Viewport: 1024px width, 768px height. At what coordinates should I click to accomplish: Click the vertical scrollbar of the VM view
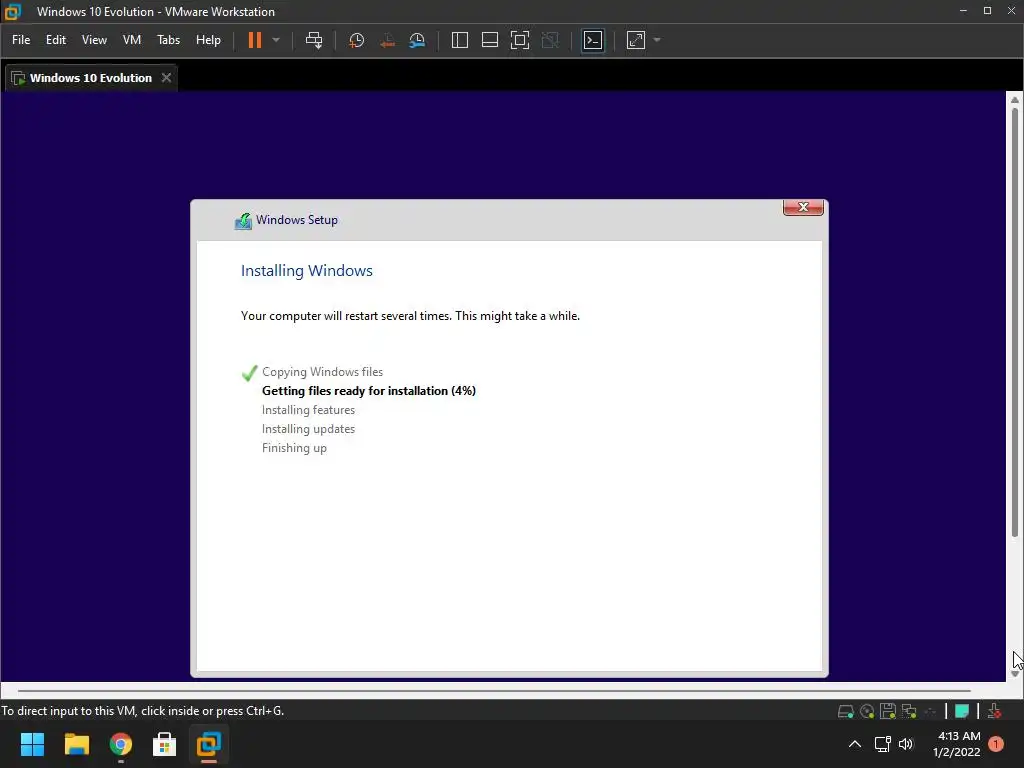[x=1015, y=323]
